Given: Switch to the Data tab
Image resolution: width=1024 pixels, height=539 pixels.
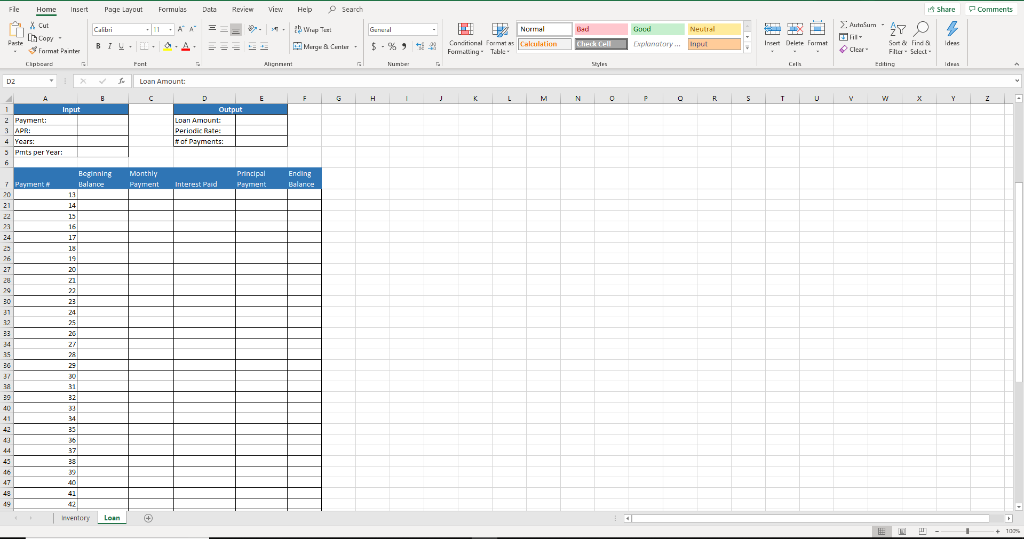Looking at the screenshot, I should (x=209, y=9).
